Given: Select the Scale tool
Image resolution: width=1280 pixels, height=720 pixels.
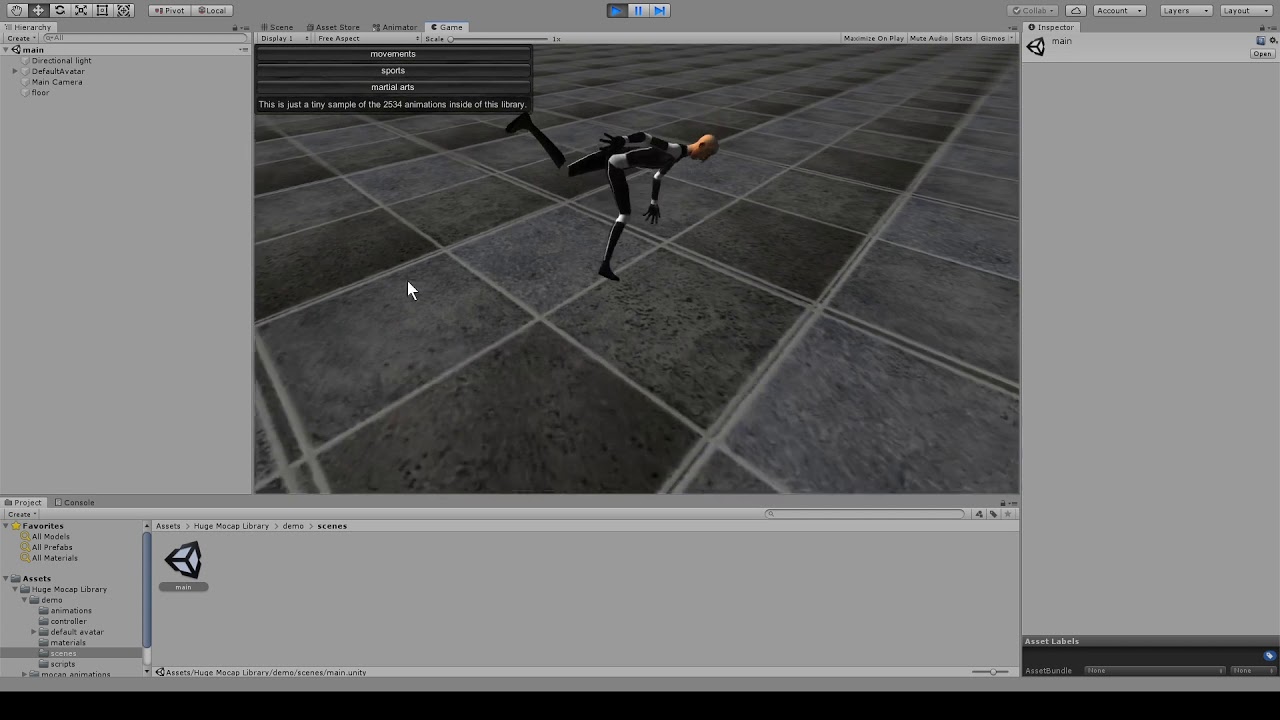Looking at the screenshot, I should (x=81, y=10).
